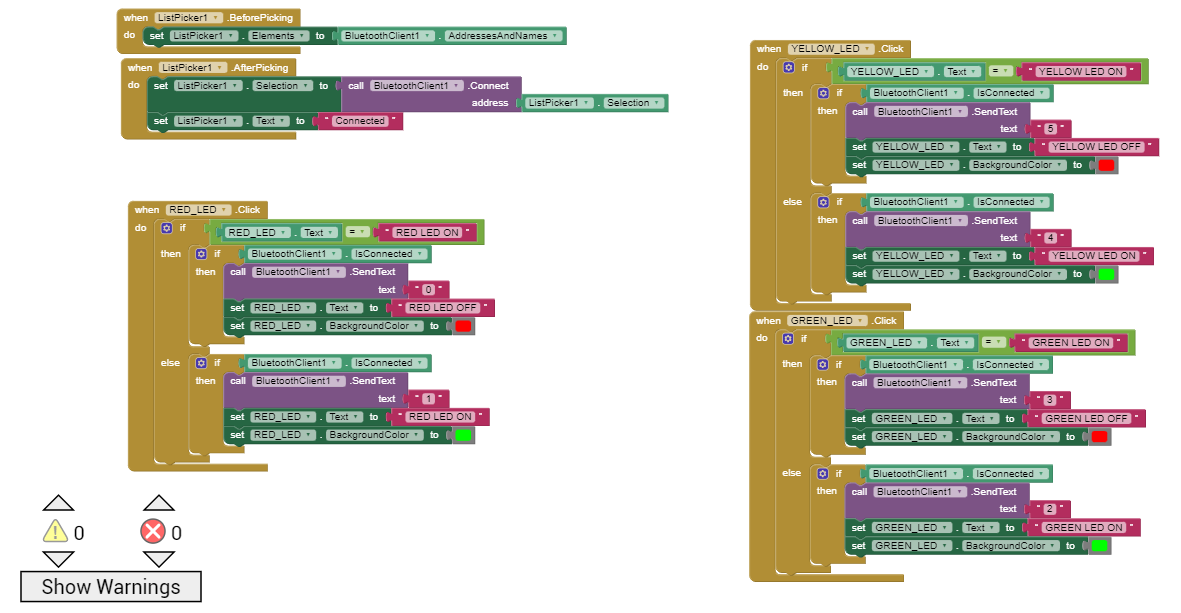Click 'YELLOW LED ON' string in the comparison block
This screenshot has height=613, width=1181.
click(1081, 72)
